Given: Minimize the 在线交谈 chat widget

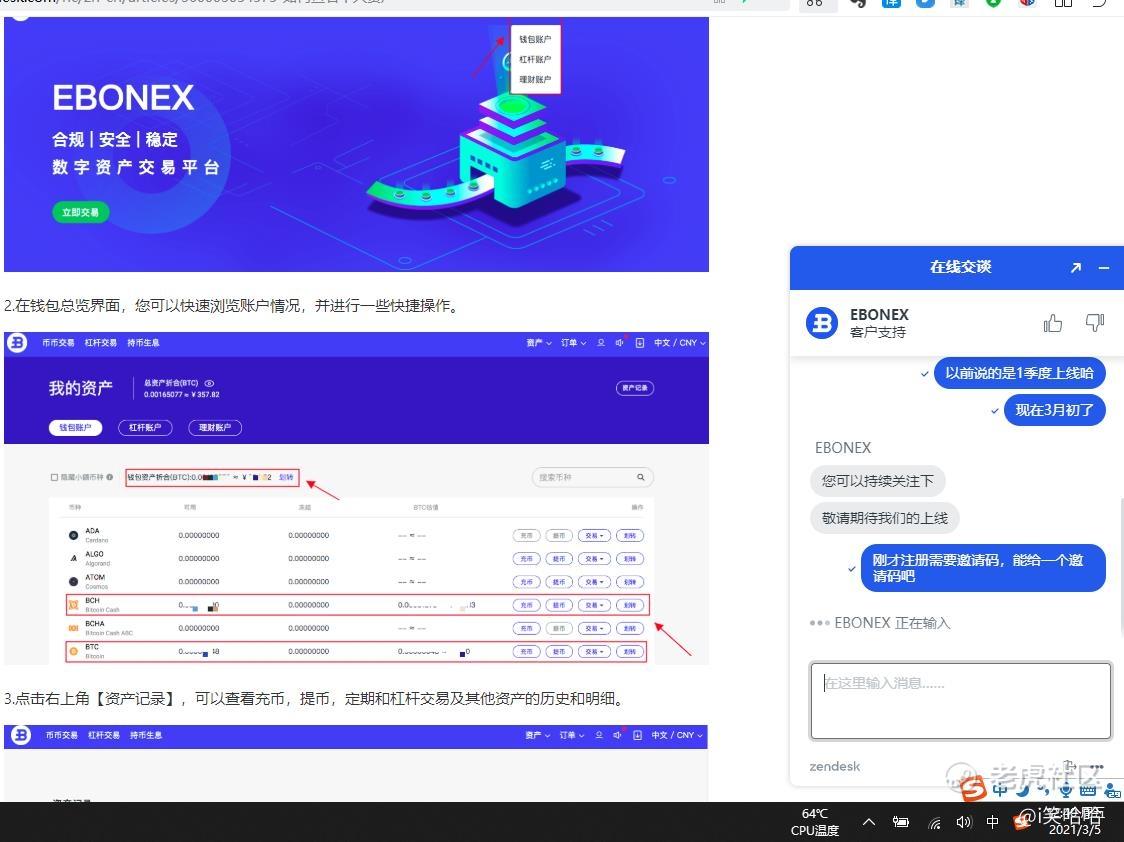Looking at the screenshot, I should click(x=1104, y=268).
